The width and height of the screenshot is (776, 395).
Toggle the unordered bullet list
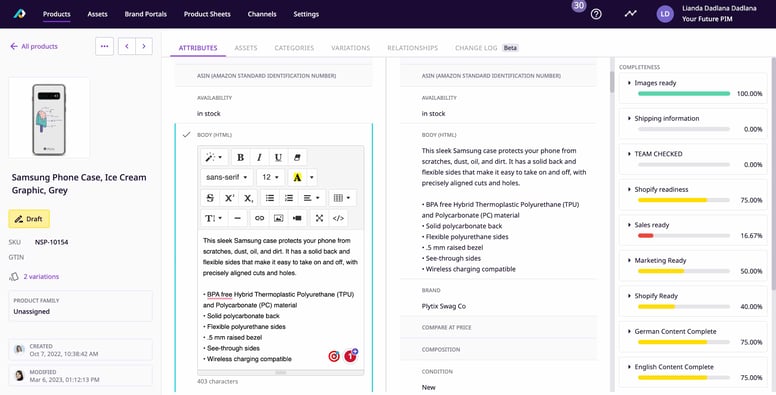270,198
